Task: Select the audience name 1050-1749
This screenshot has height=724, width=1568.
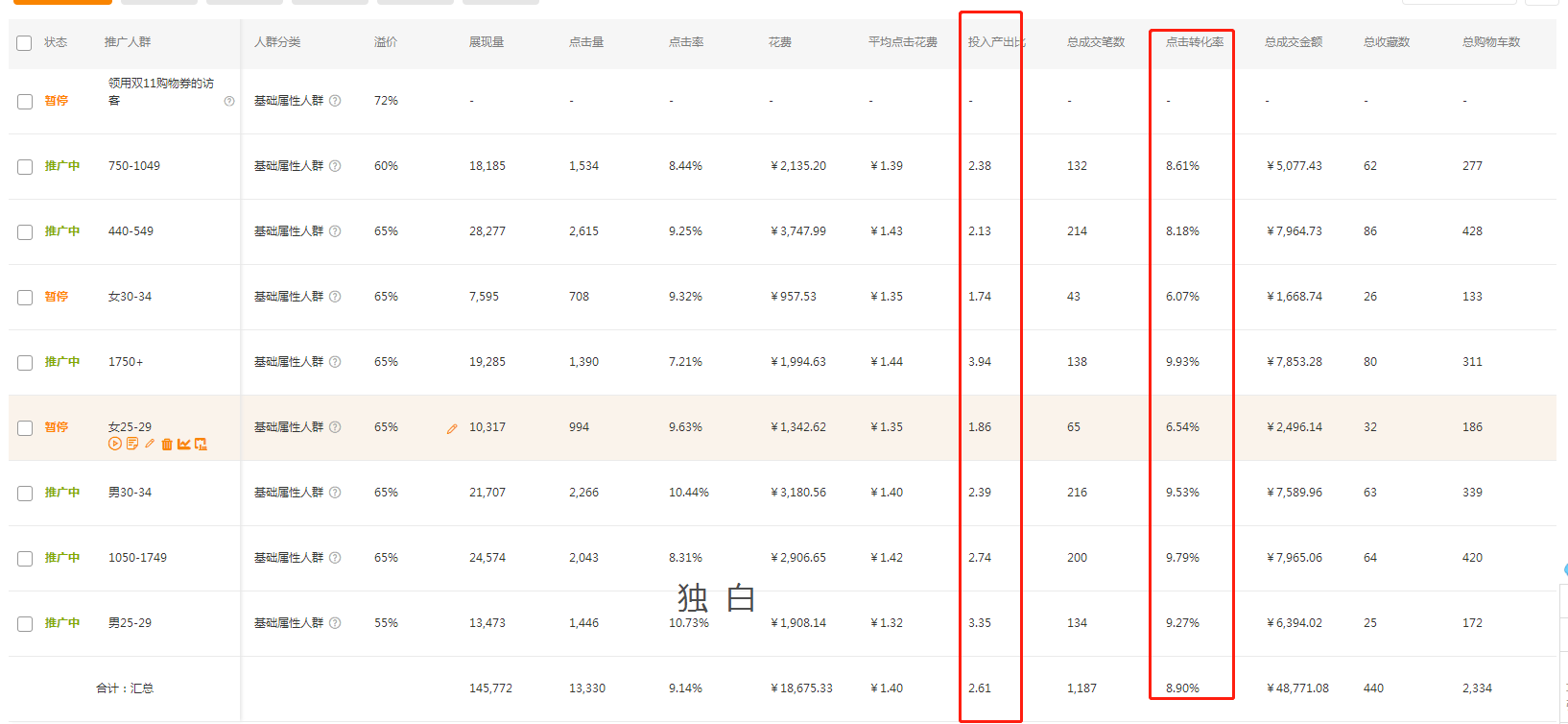Action: pyautogui.click(x=137, y=558)
